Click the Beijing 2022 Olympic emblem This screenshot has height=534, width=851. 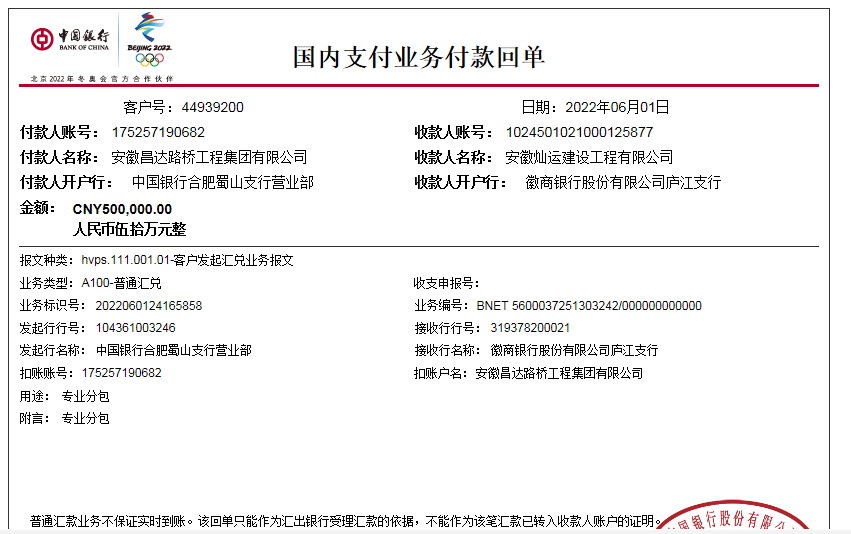pos(150,39)
